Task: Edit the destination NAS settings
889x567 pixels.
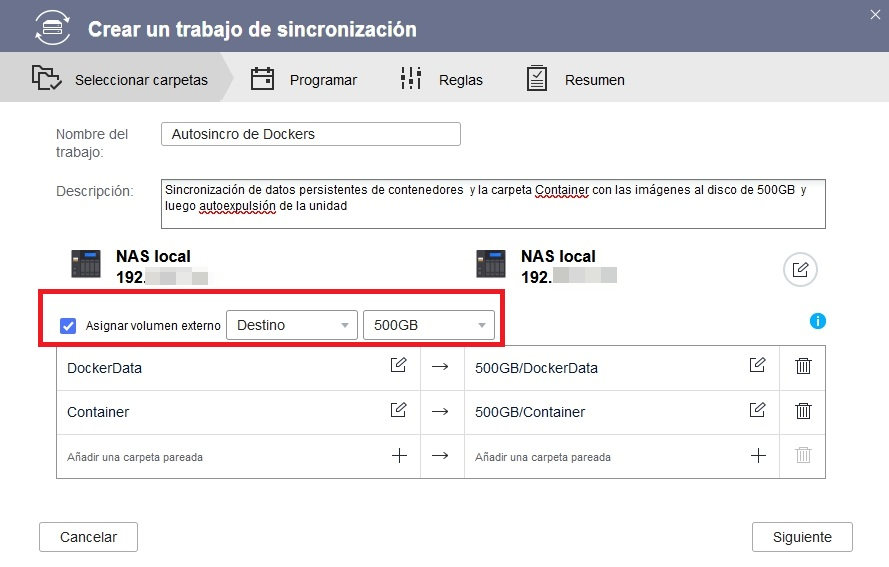Action: (x=800, y=269)
